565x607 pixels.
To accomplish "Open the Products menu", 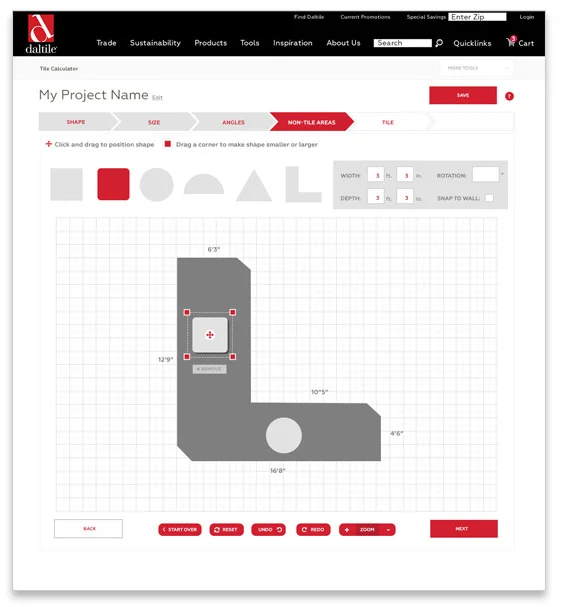I will pyautogui.click(x=211, y=43).
